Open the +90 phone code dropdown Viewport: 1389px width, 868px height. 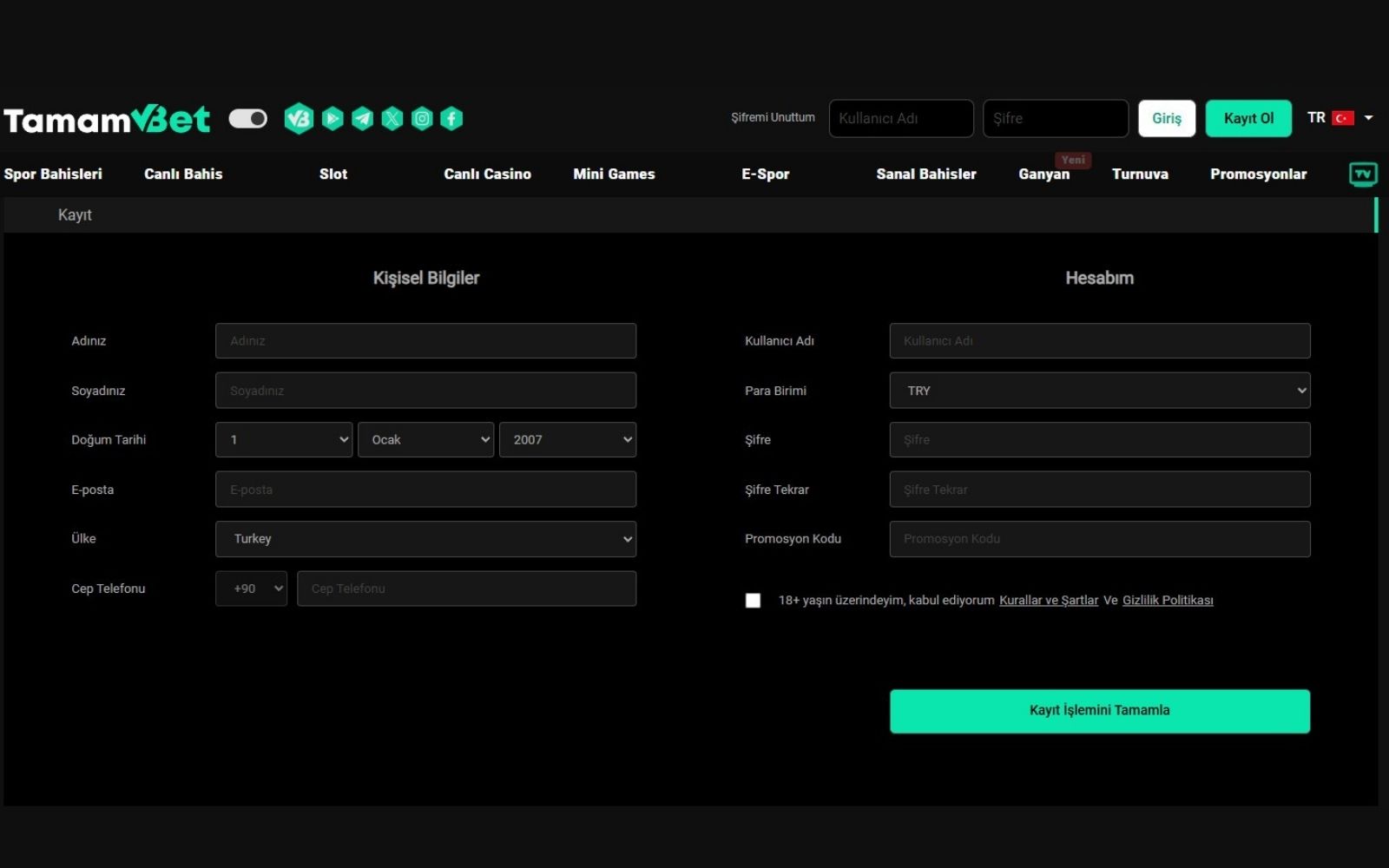click(250, 588)
